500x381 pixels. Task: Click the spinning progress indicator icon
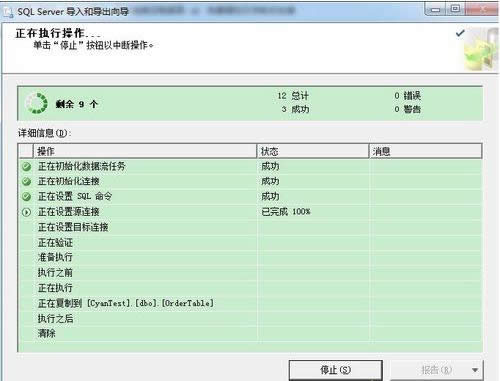point(36,103)
